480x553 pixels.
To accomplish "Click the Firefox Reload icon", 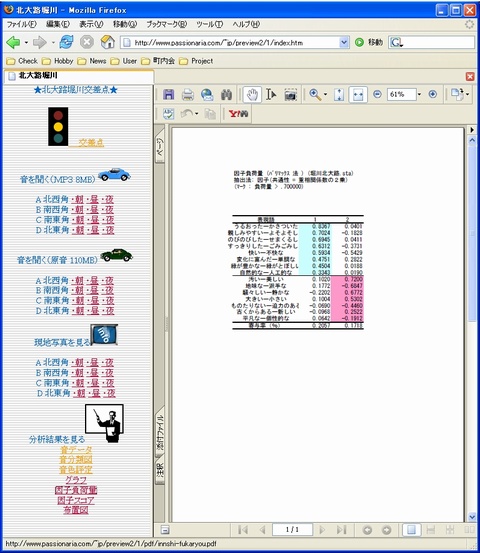I will click(66, 42).
